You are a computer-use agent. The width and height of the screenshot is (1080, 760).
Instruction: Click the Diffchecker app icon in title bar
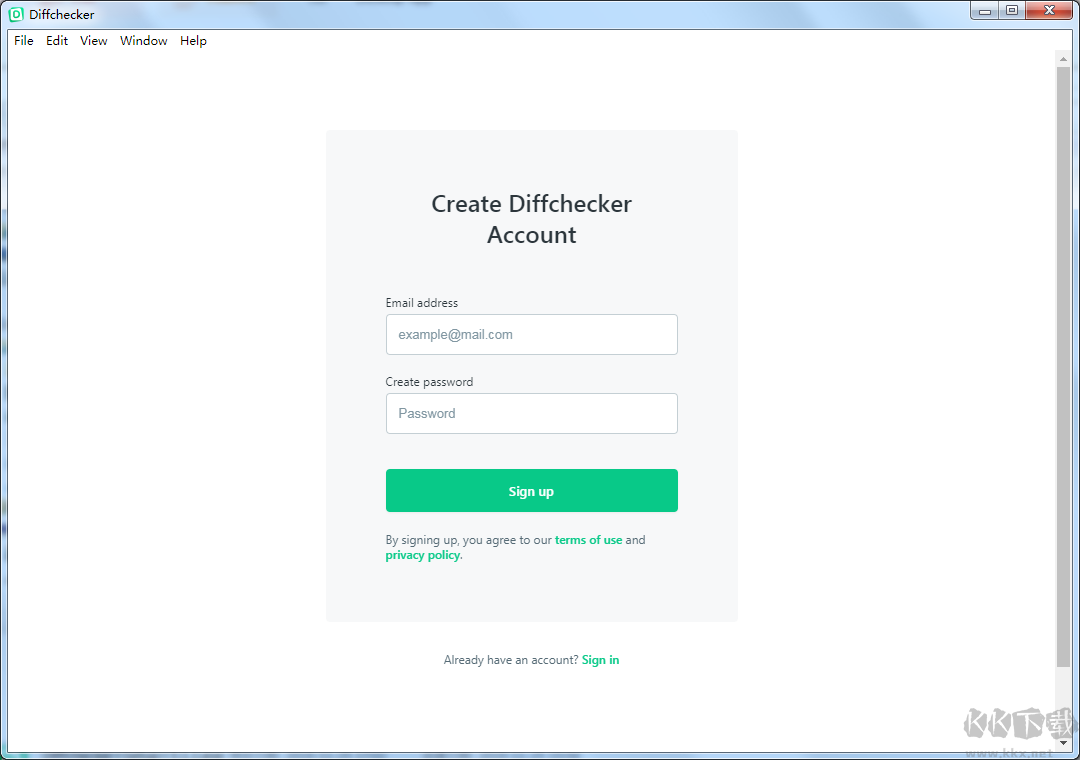pyautogui.click(x=16, y=14)
